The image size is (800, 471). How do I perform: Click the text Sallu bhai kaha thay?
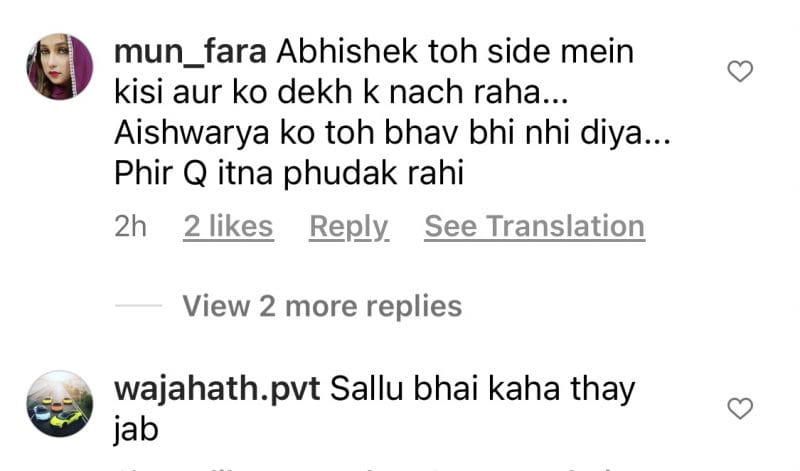point(483,389)
